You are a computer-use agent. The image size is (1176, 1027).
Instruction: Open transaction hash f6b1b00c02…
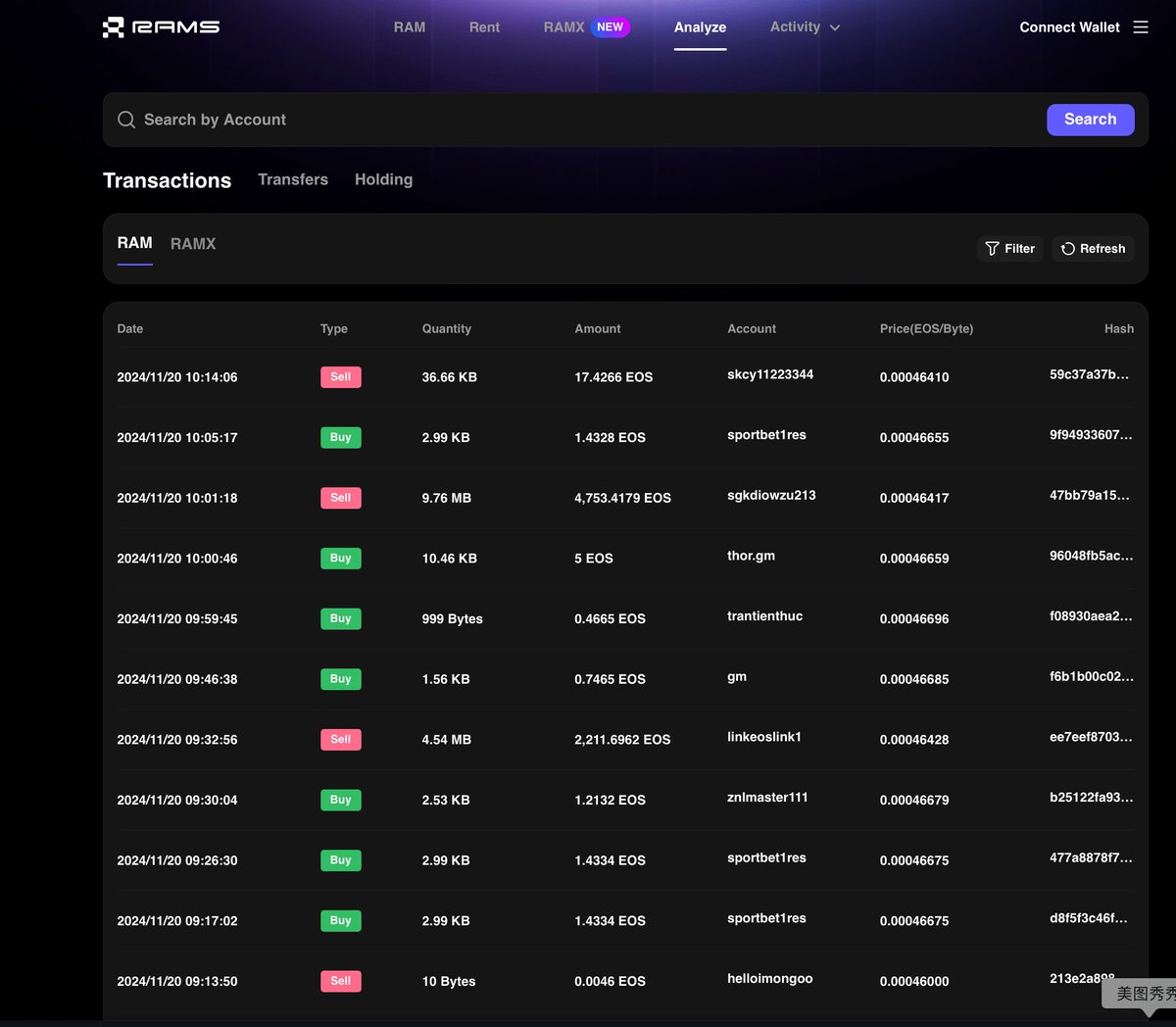pyautogui.click(x=1092, y=677)
